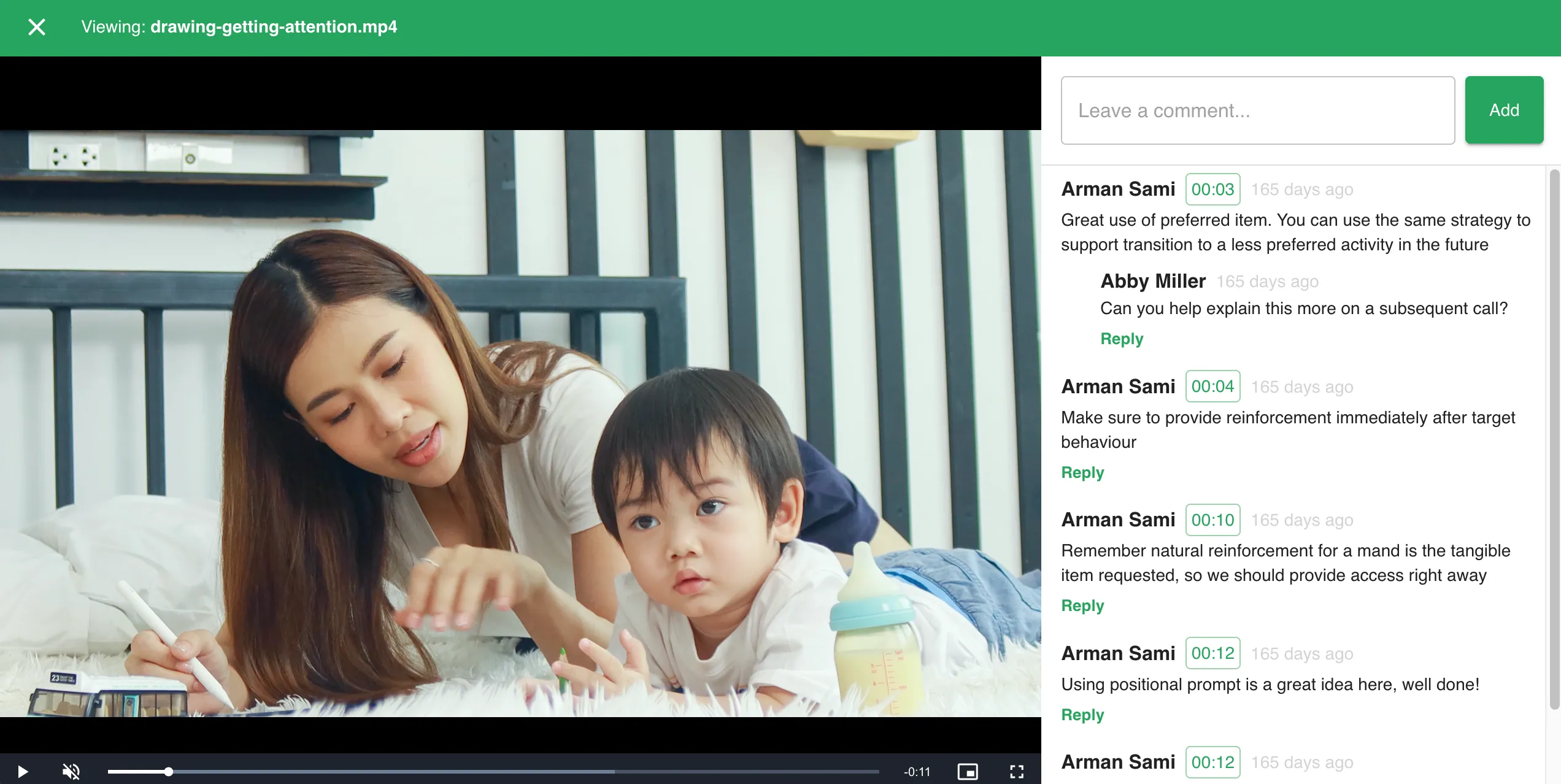Click 'Using positional prompt' comment text
The image size is (1561, 784).
[1270, 685]
